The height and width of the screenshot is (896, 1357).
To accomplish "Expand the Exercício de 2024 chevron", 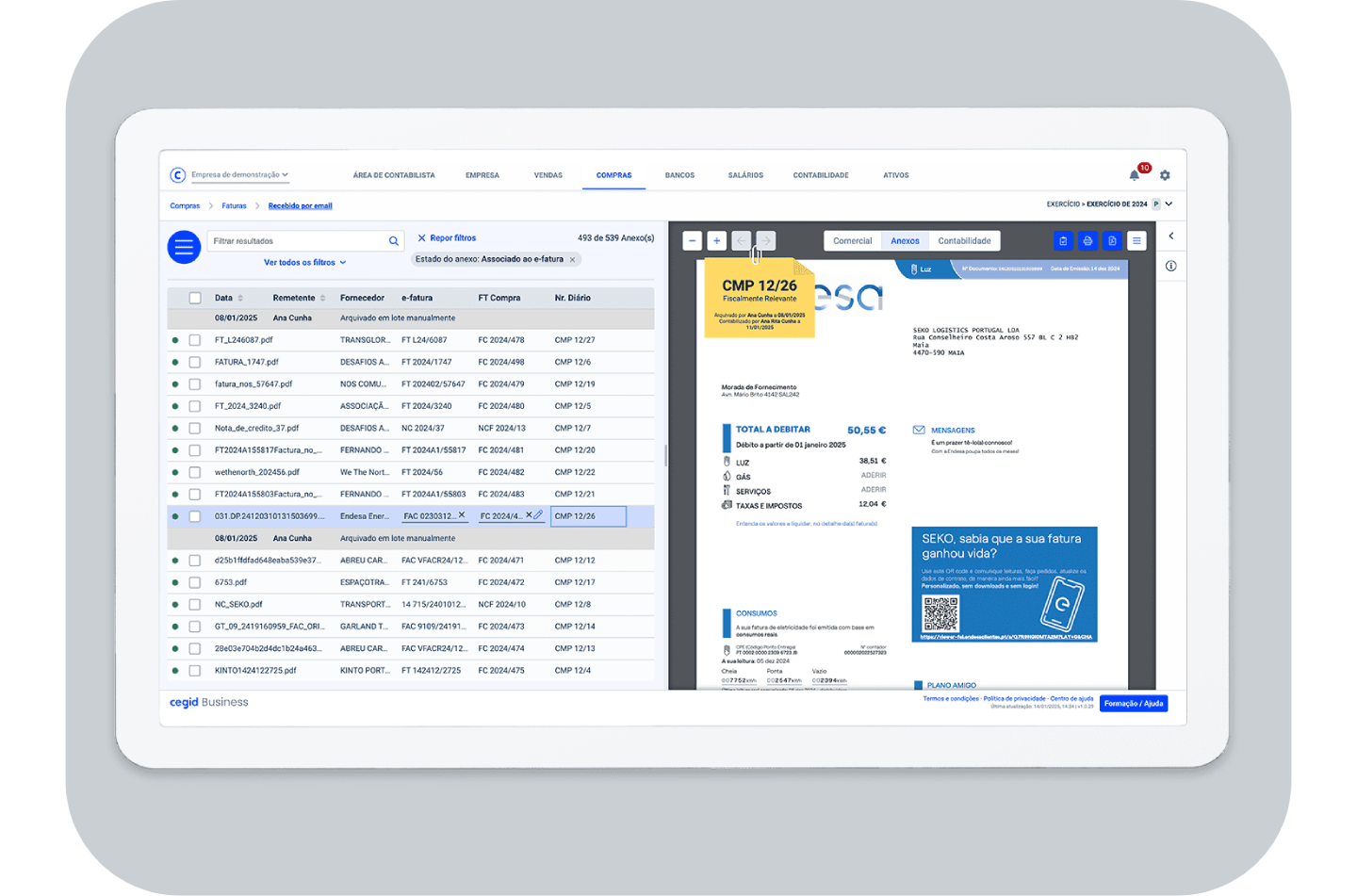I will coord(1169,204).
